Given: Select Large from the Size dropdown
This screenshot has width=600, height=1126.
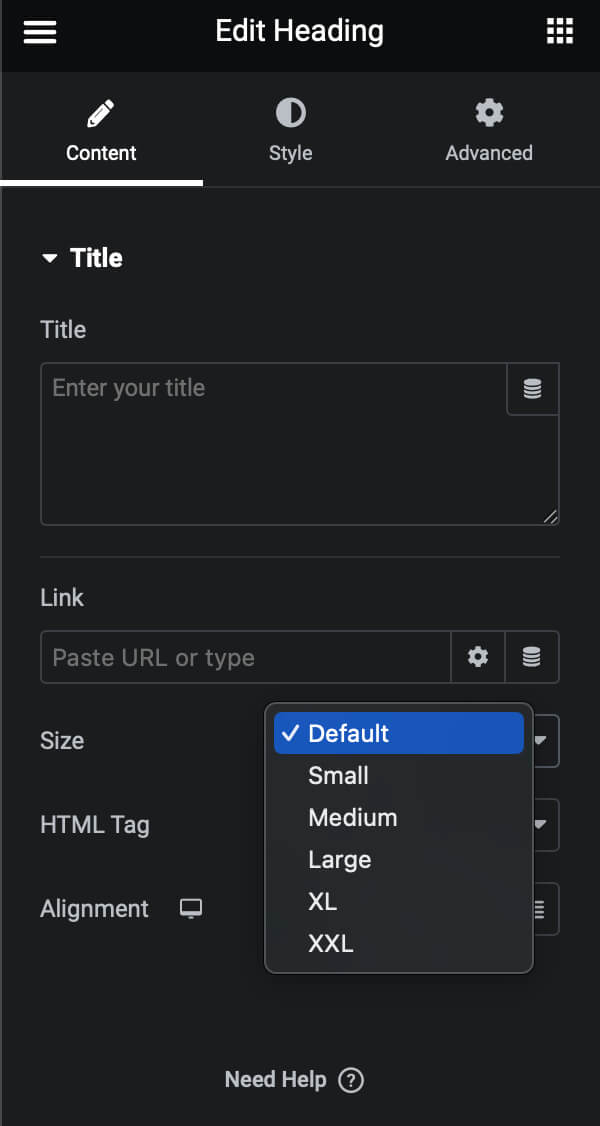Looking at the screenshot, I should (339, 859).
